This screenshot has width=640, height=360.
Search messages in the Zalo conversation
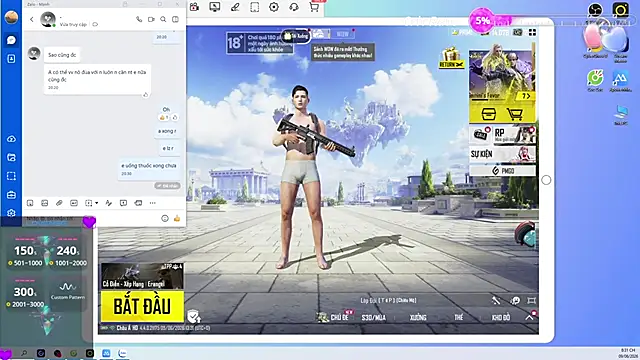pos(163,19)
